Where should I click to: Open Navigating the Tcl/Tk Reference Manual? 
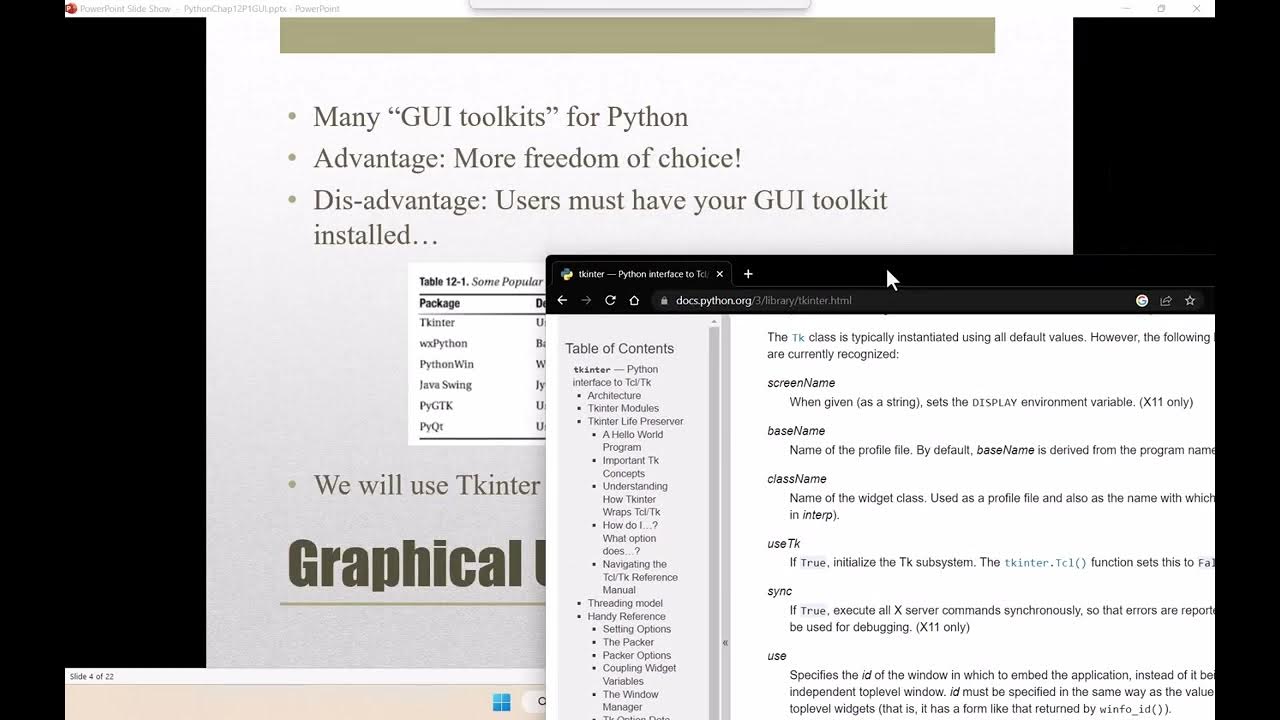coord(640,577)
